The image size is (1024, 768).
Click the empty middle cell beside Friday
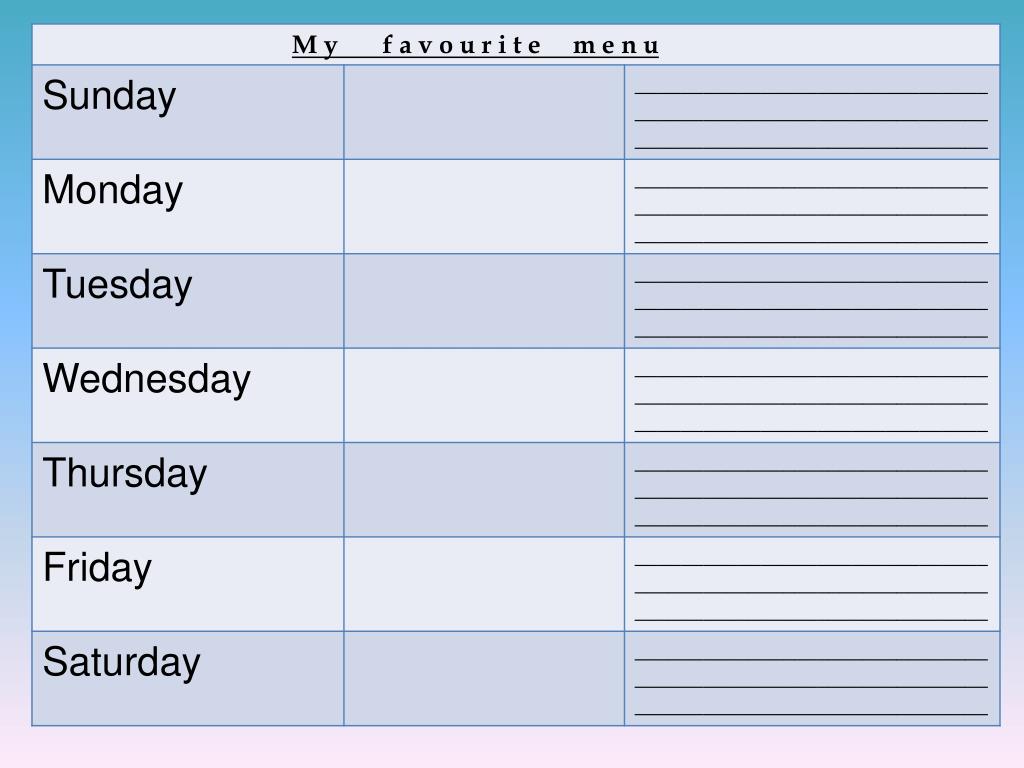(x=484, y=584)
